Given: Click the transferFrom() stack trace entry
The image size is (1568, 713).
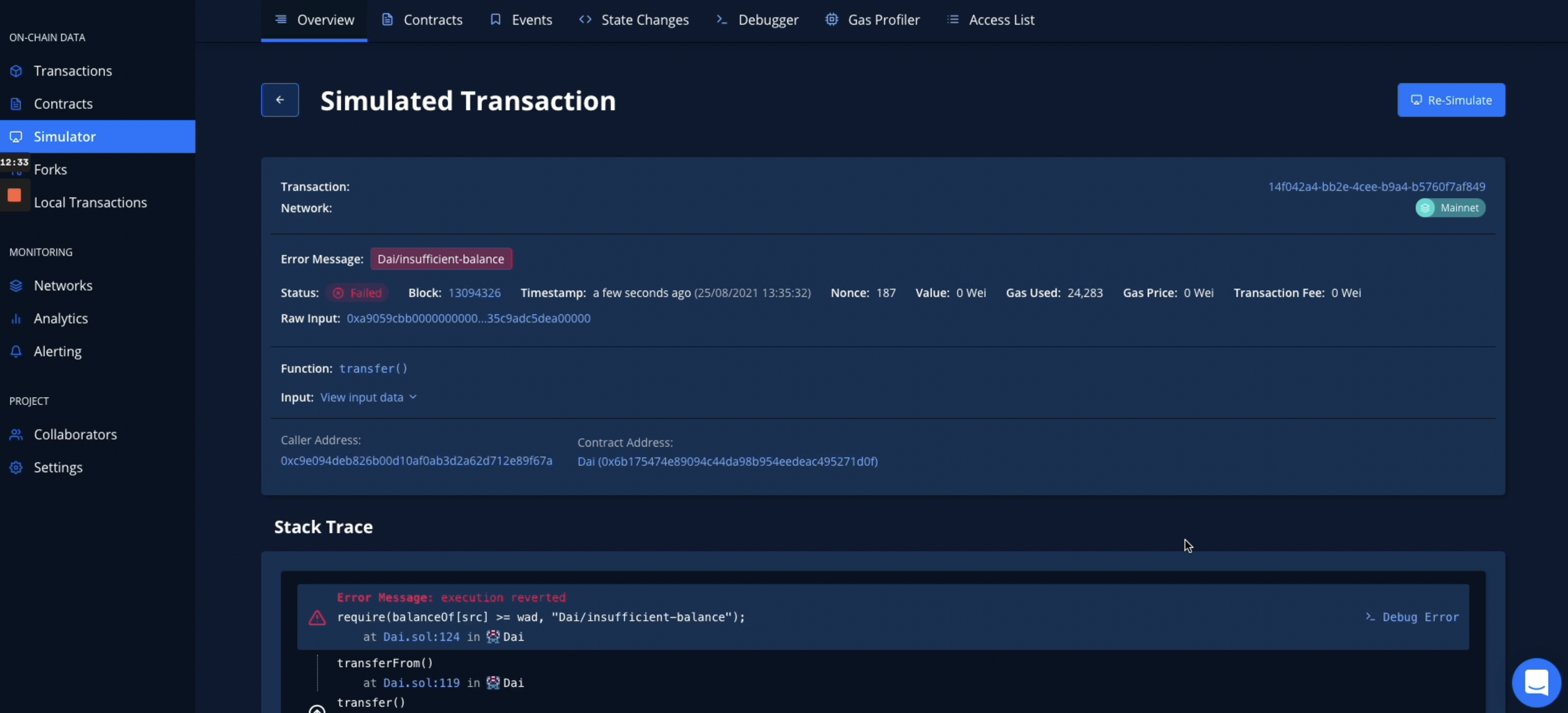Looking at the screenshot, I should coord(385,663).
